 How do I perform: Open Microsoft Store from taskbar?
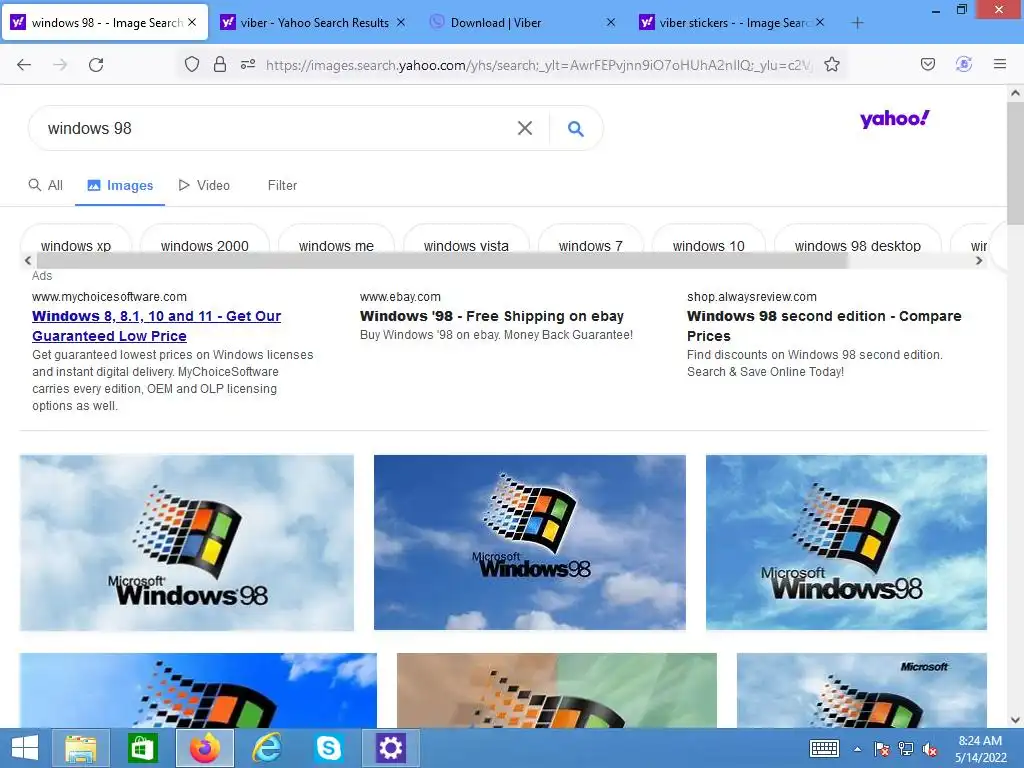tap(142, 748)
